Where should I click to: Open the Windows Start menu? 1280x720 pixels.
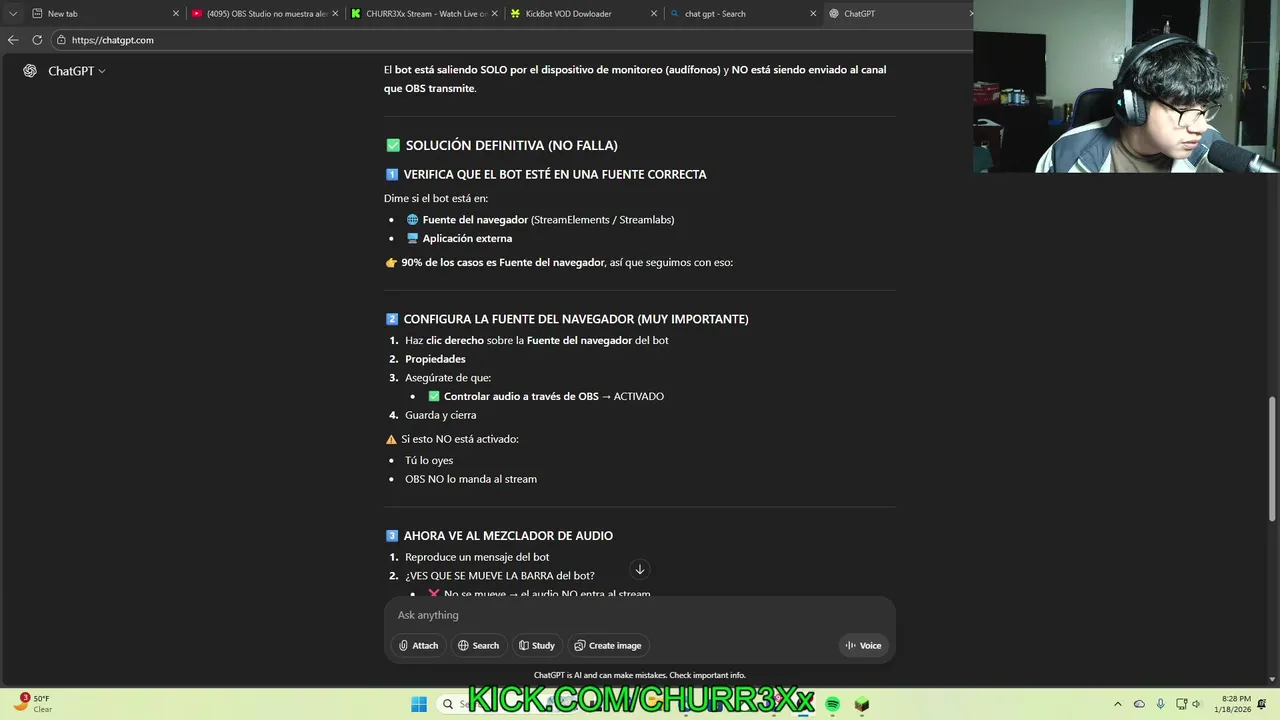pos(419,704)
